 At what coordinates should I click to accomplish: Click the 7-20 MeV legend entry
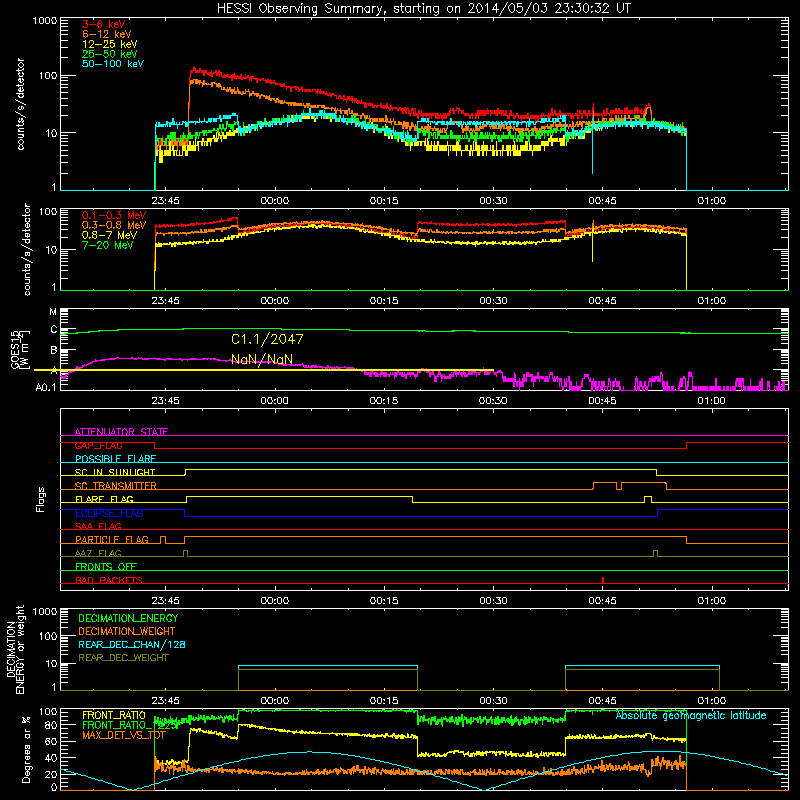pos(107,245)
